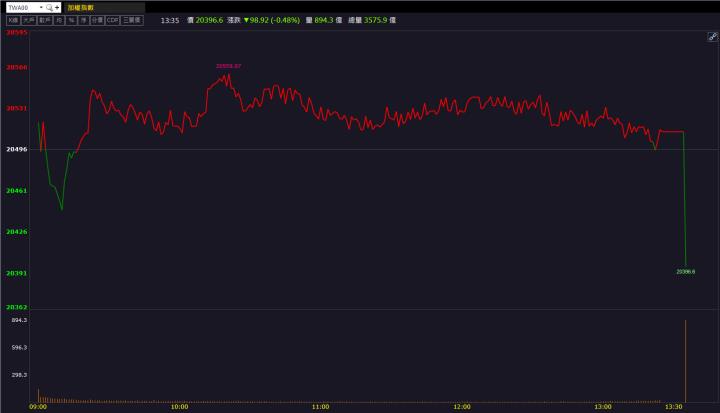This screenshot has width=720, height=413.
Task: Switch the axis to % percentage mode
Action: point(71,19)
